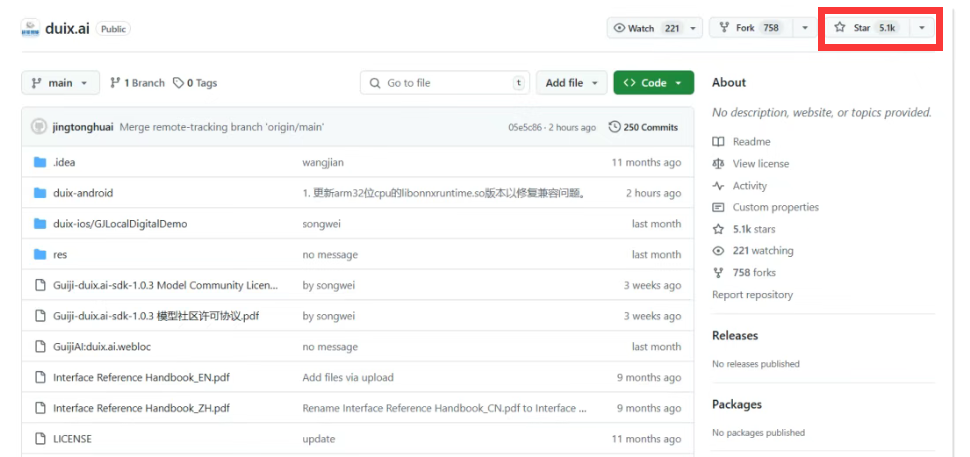Open the Star lists dropdown arrow
The height and width of the screenshot is (457, 970).
(922, 28)
